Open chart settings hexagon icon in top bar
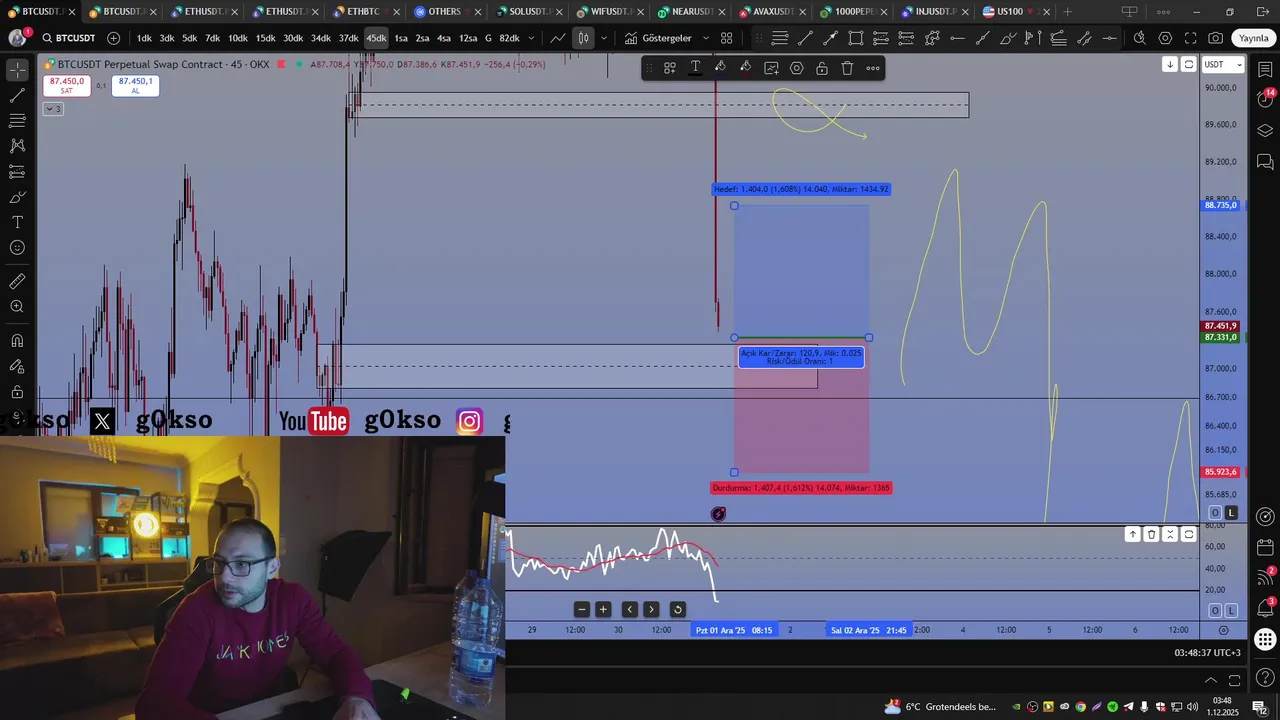The width and height of the screenshot is (1280, 720). point(1165,38)
